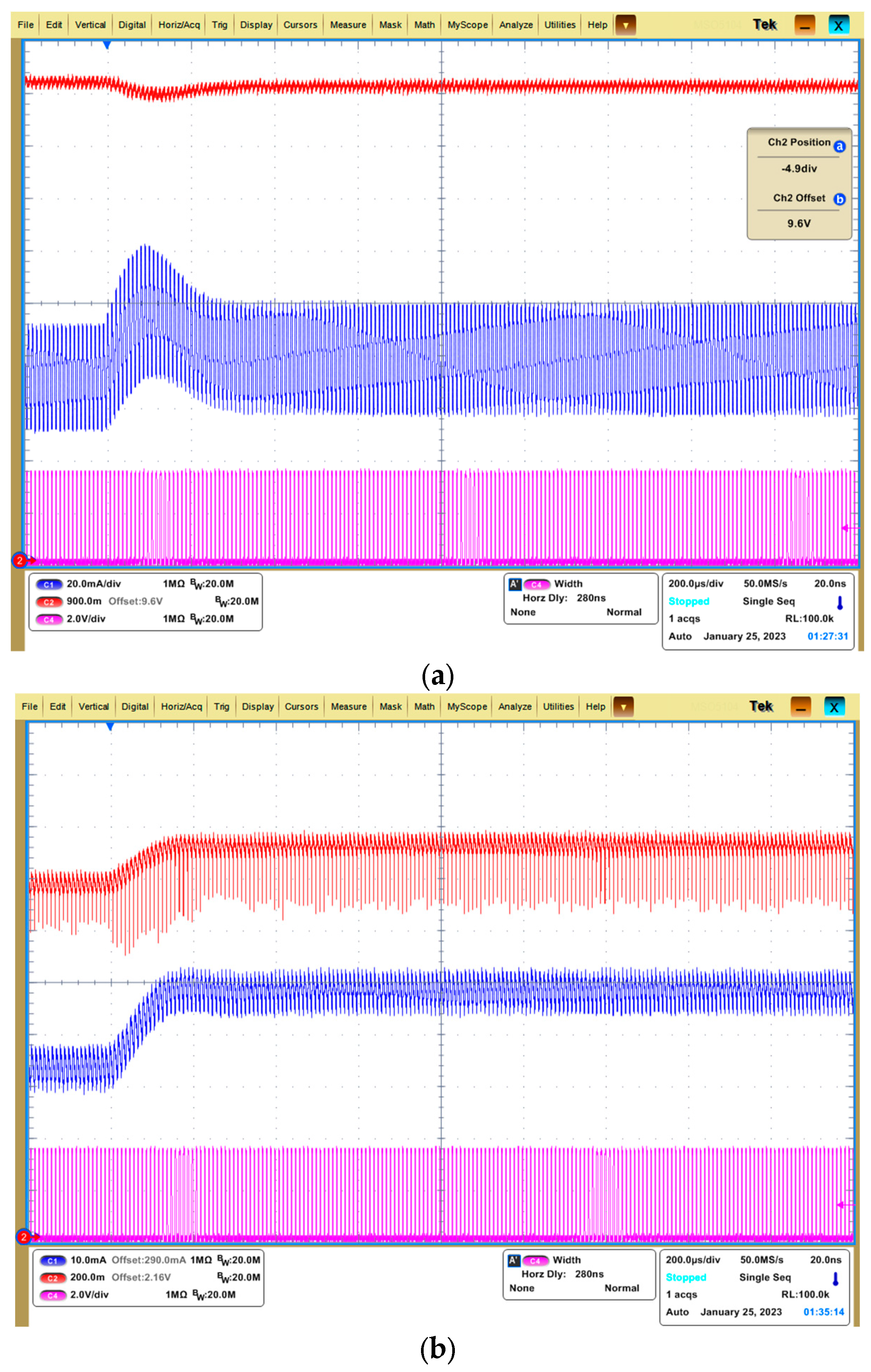Viewport: 871px width, 1372px height.
Task: Open the Trig menu
Action: point(220,24)
